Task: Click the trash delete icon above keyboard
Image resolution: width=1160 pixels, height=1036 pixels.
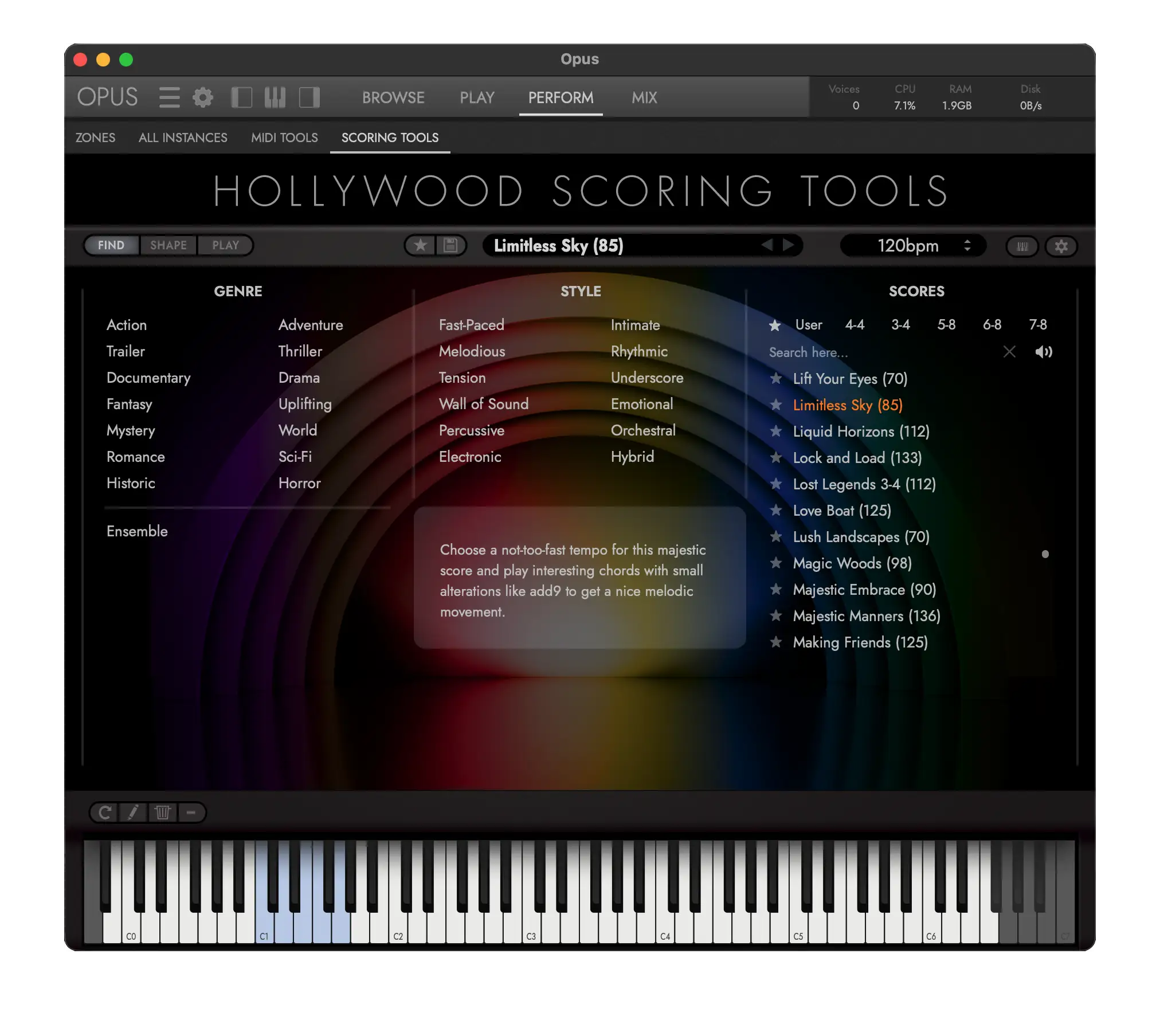Action: point(163,813)
